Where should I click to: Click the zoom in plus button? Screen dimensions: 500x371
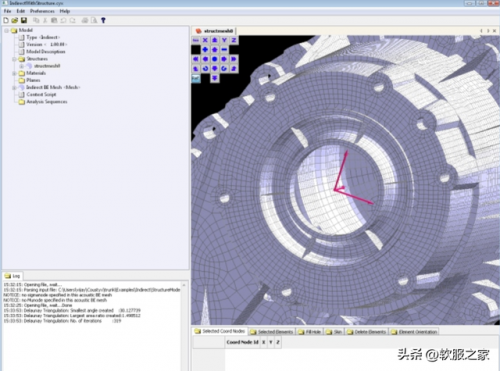205,49
